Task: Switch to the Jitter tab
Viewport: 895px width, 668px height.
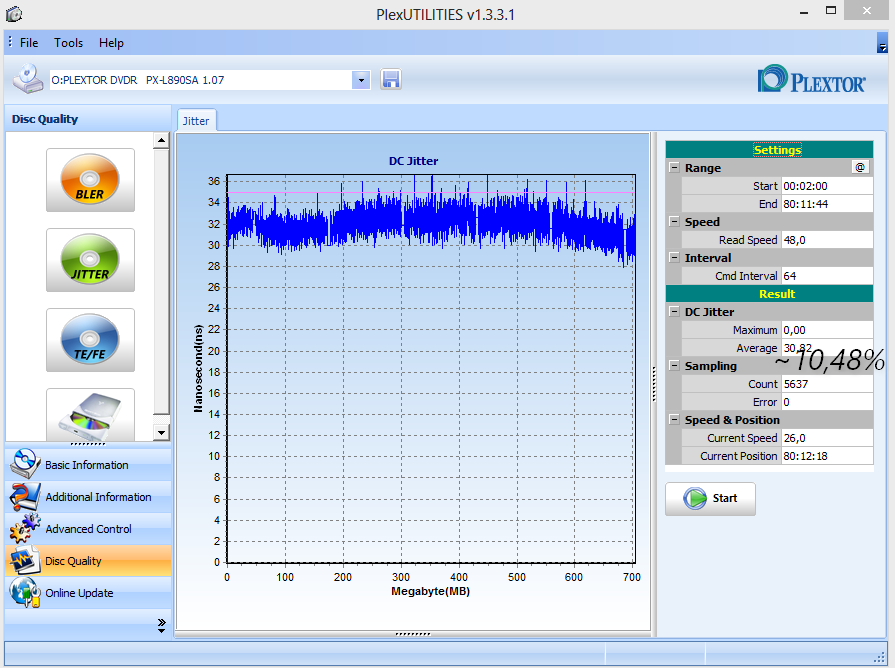Action: (196, 120)
